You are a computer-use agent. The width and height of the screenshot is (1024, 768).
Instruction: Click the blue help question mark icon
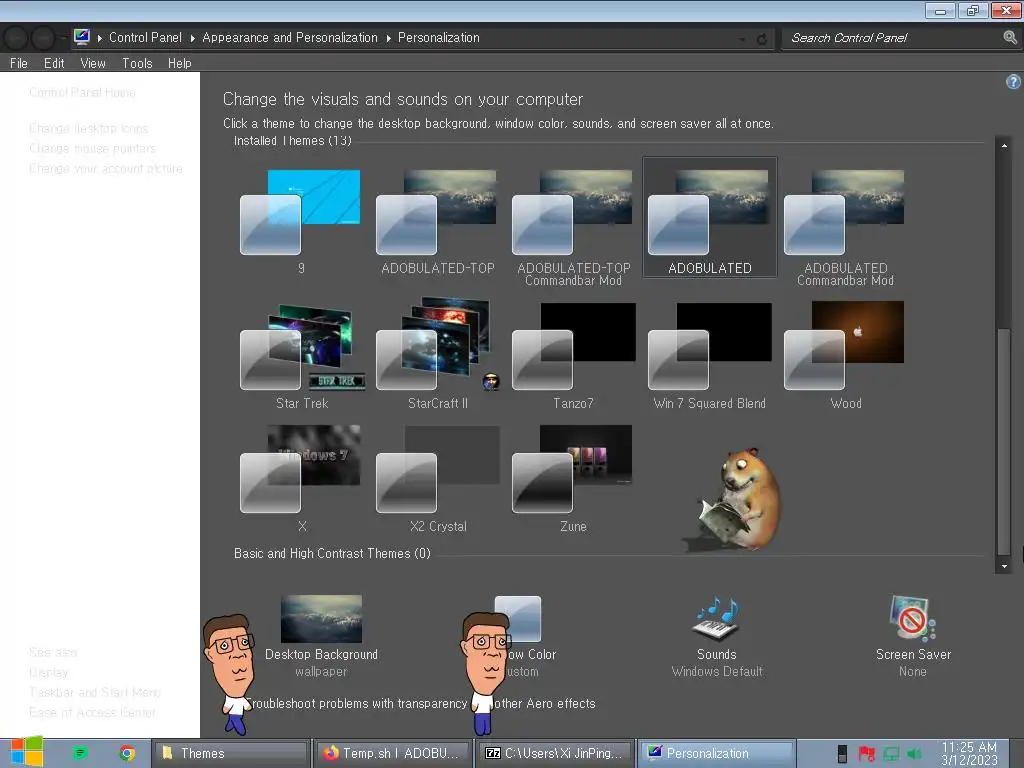pos(1013,82)
